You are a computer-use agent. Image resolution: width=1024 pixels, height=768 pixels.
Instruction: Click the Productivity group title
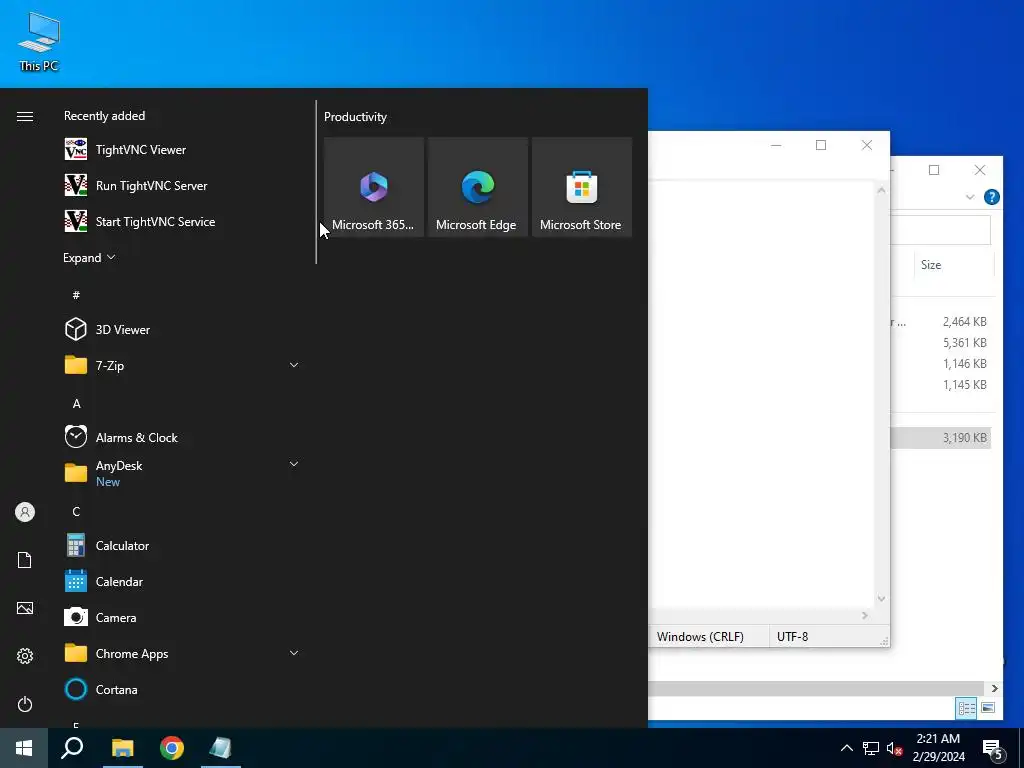tap(355, 117)
